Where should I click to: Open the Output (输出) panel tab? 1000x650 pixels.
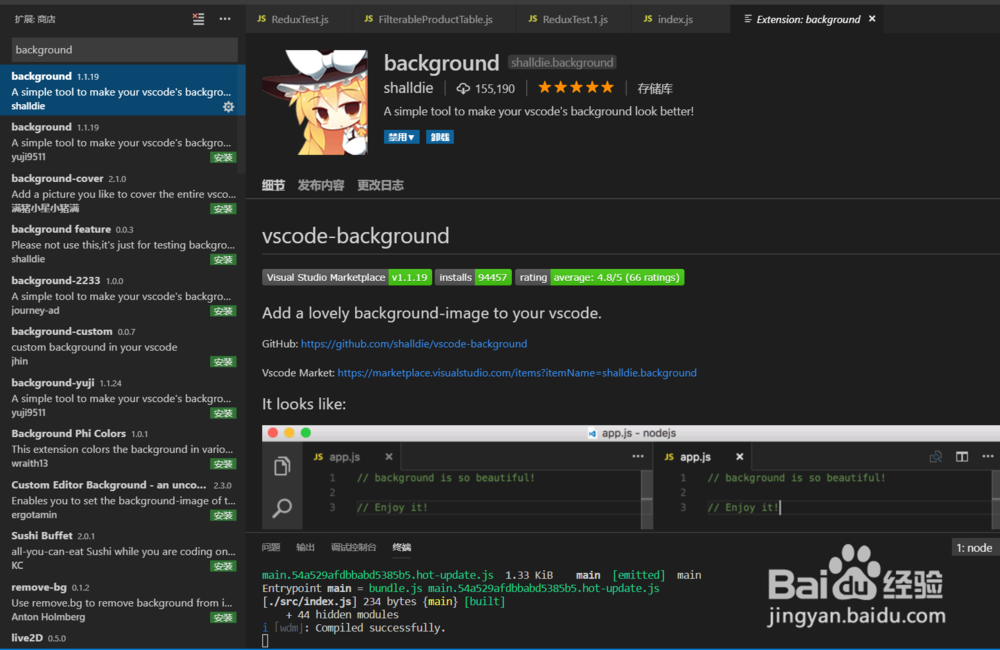click(305, 547)
